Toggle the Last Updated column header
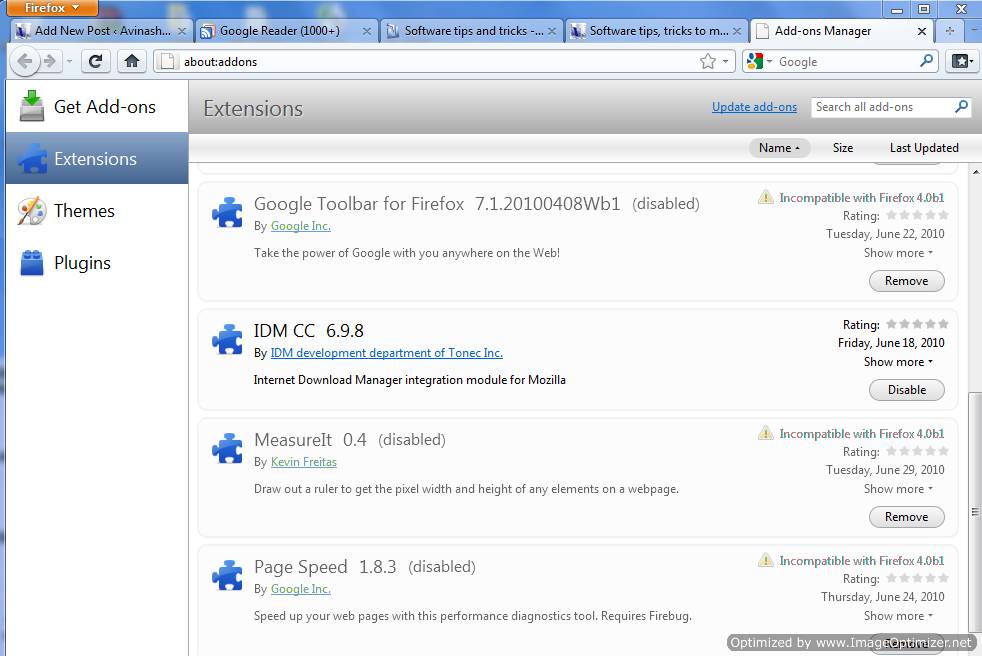Viewport: 982px width, 656px height. (922, 148)
